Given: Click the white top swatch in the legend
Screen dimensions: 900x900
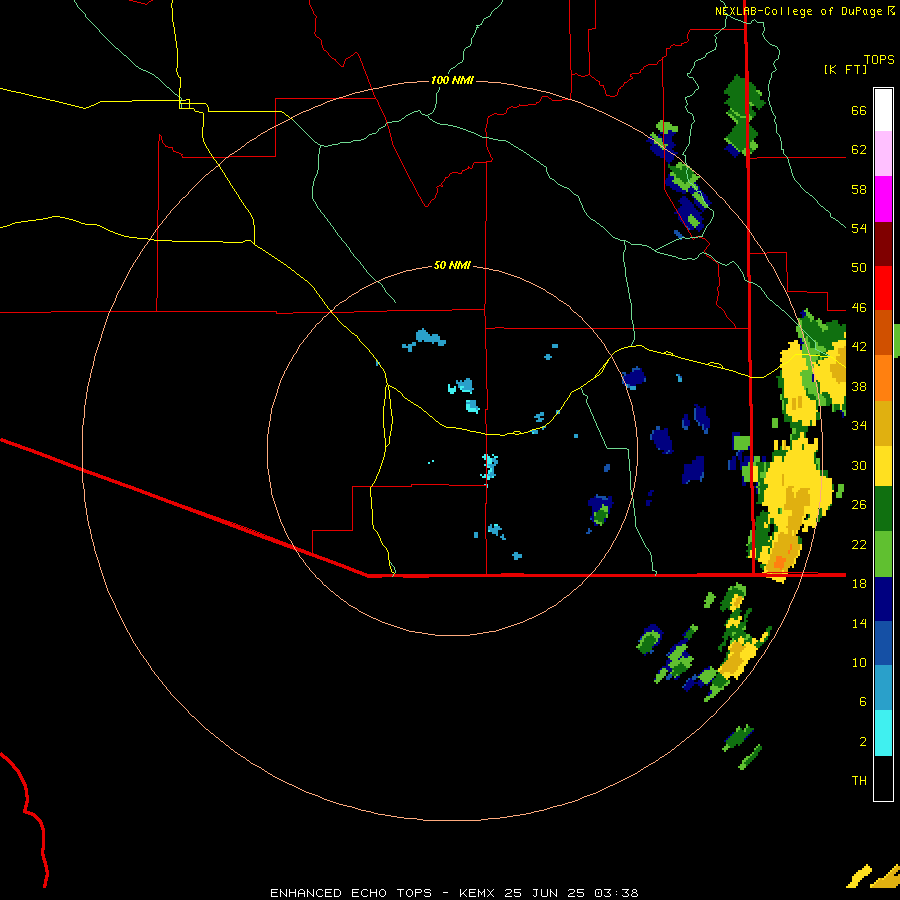Looking at the screenshot, I should pos(883,110).
